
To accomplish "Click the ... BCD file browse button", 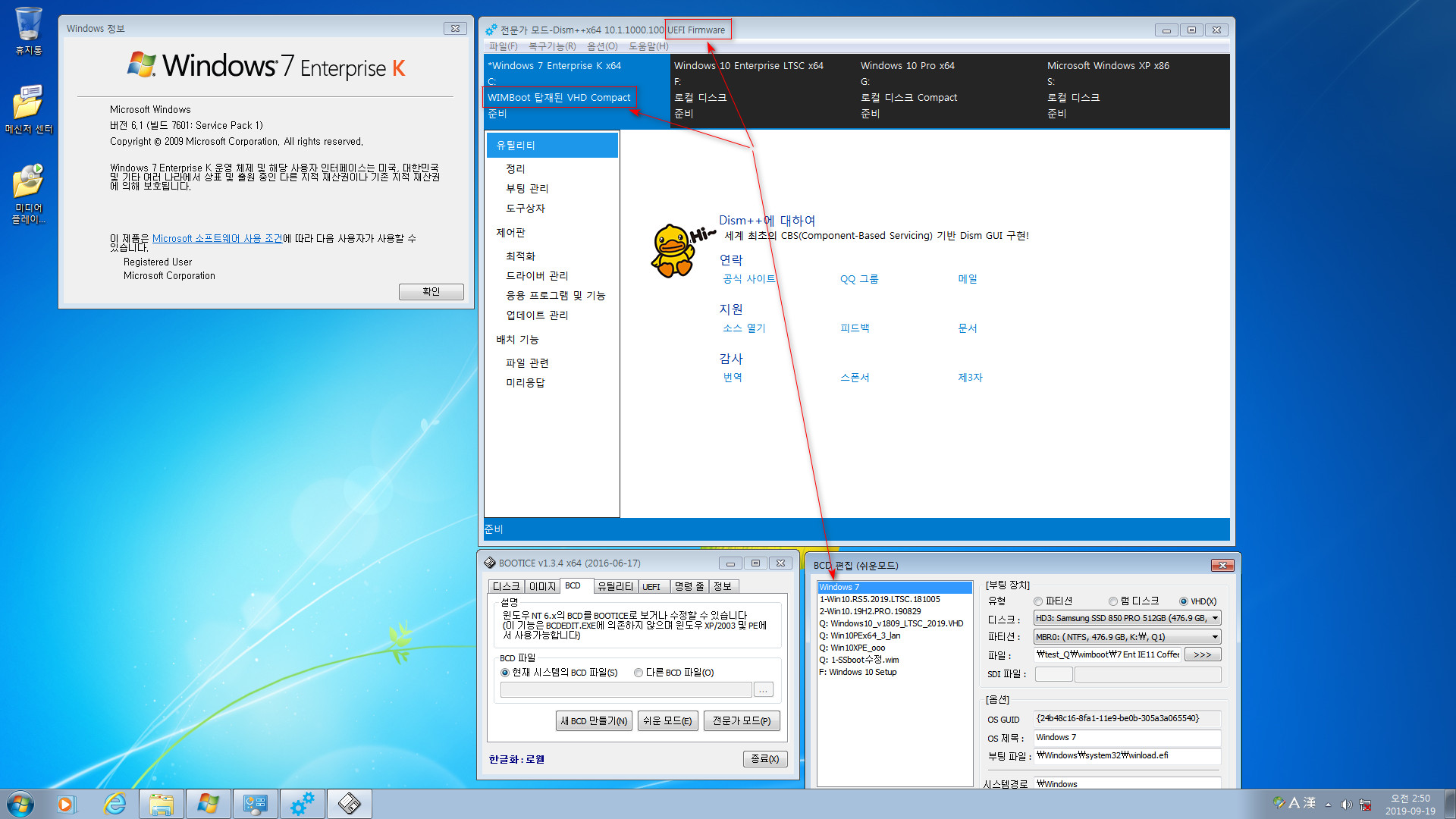I will 764,689.
